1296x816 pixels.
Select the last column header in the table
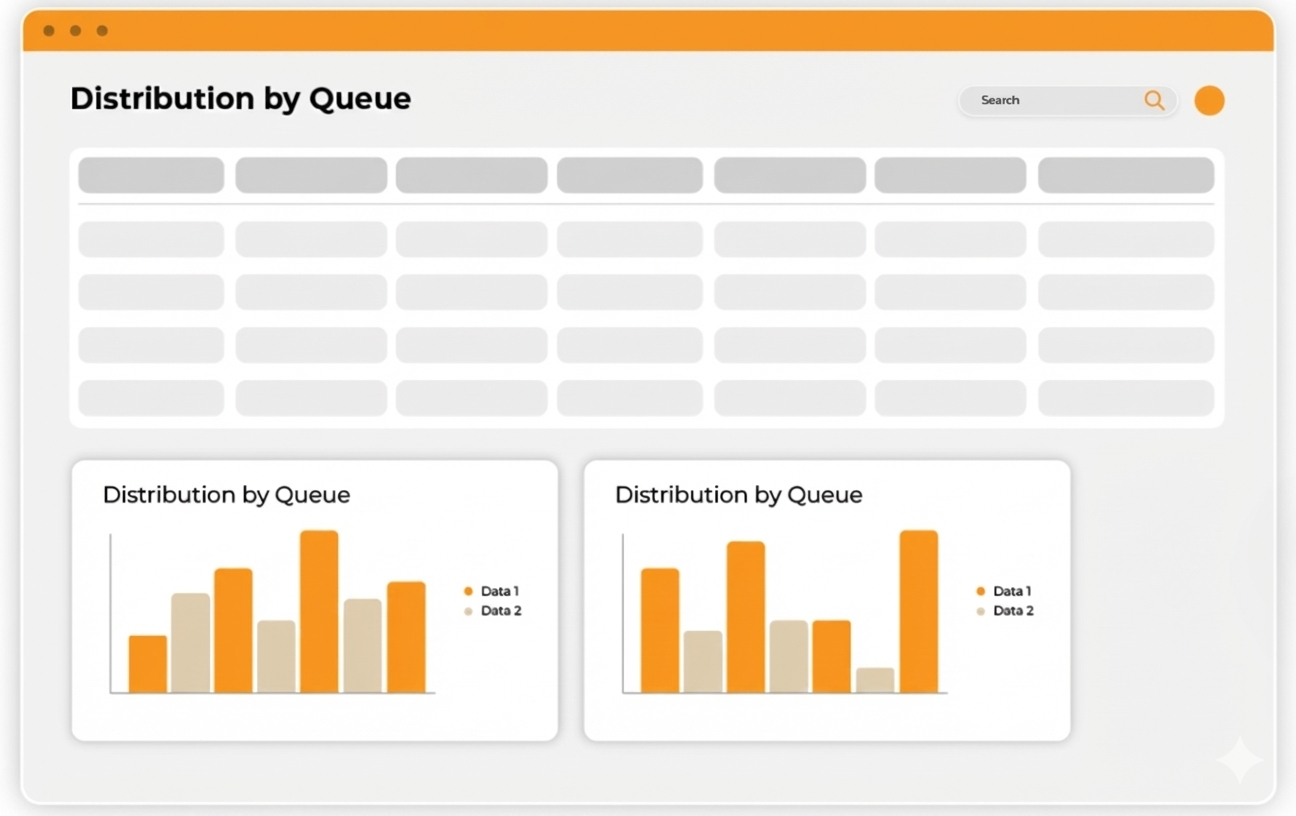point(1125,175)
